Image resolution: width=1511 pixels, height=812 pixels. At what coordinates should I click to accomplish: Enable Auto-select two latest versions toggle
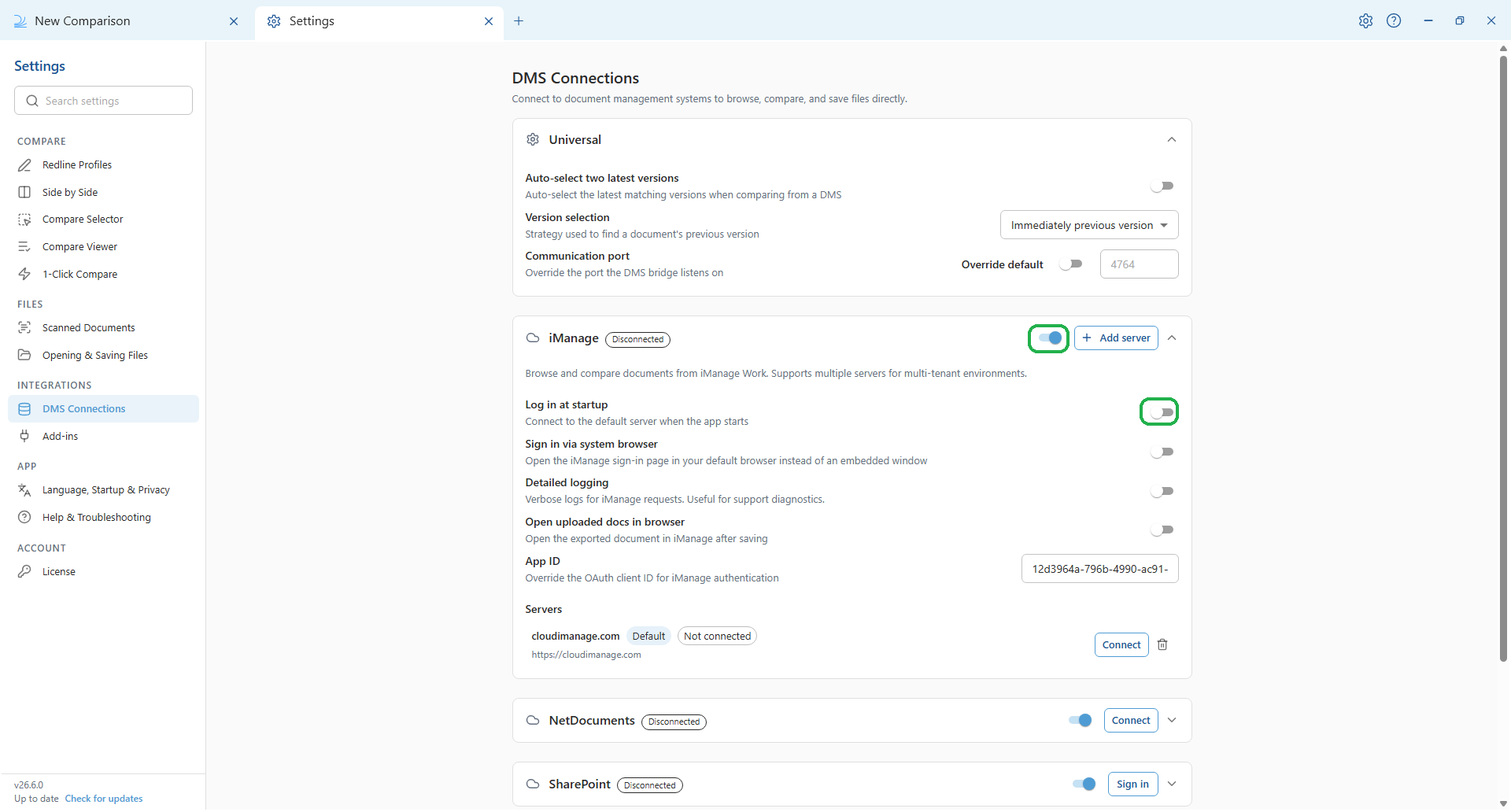coord(1162,186)
